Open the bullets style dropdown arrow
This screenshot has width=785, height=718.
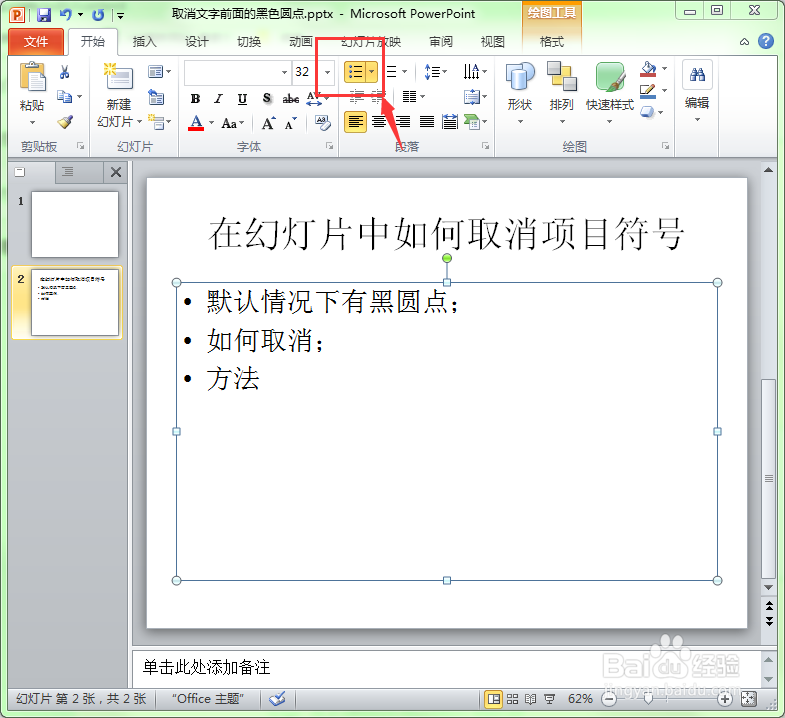click(x=371, y=72)
